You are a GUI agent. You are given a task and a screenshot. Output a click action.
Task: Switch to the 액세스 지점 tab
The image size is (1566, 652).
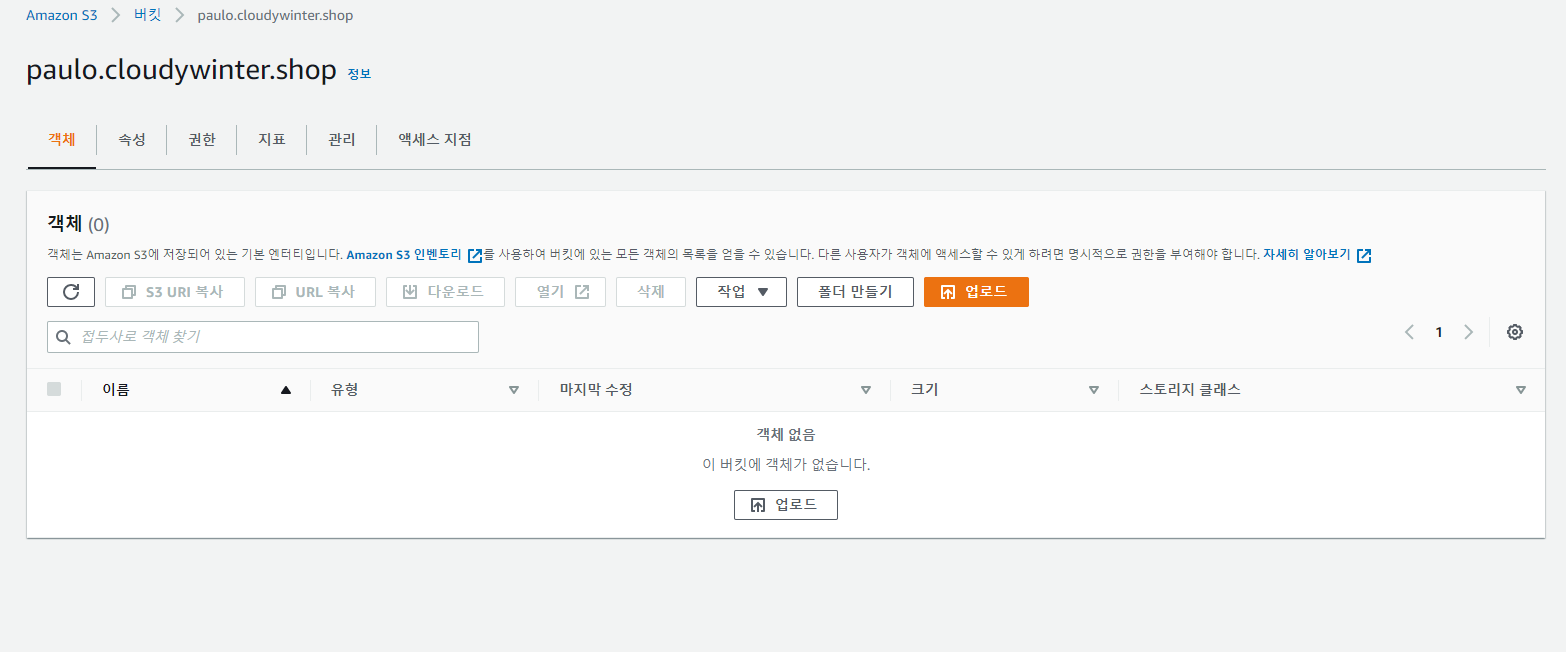pyautogui.click(x=435, y=140)
